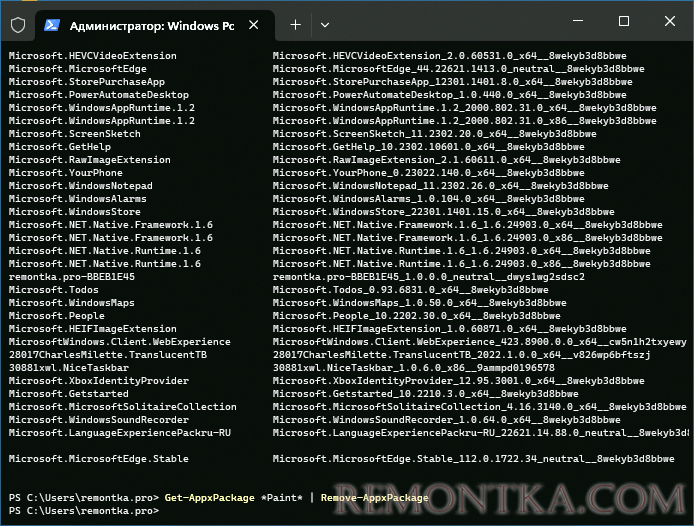Click Microsoft.MicrosoftSolitaireCollection name entry

point(123,407)
